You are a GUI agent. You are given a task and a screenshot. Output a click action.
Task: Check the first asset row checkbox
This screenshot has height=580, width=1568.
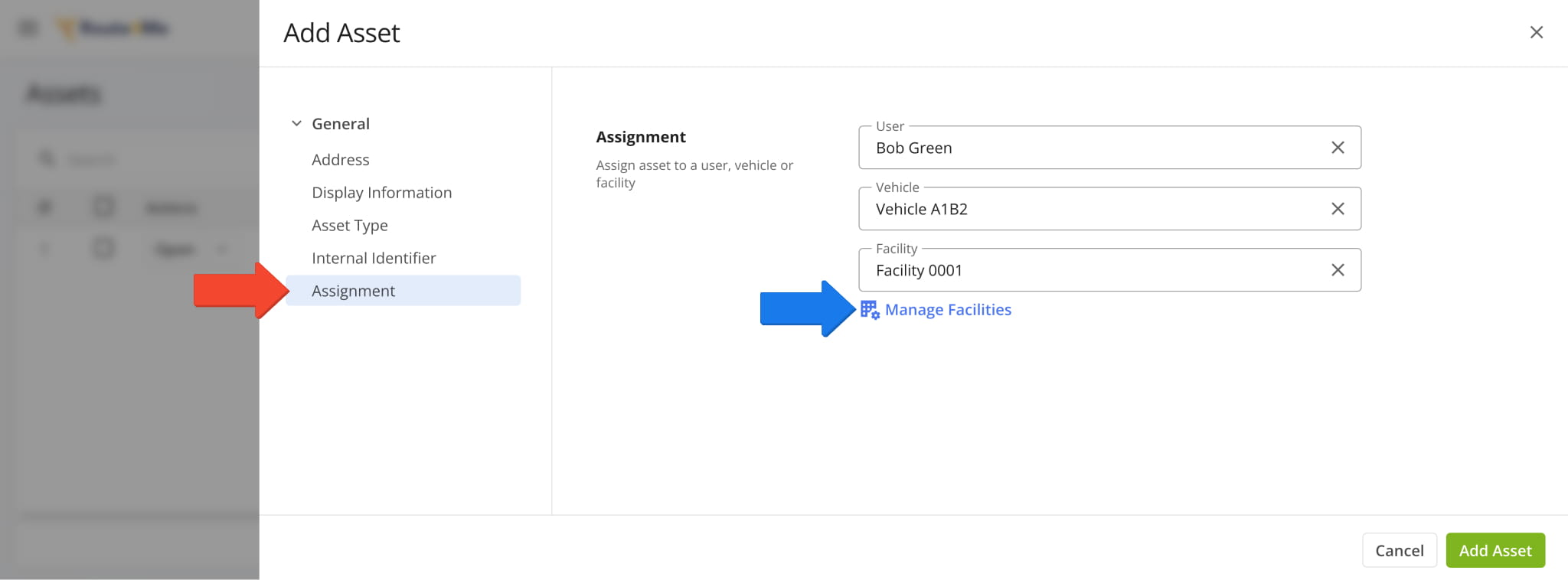point(103,248)
